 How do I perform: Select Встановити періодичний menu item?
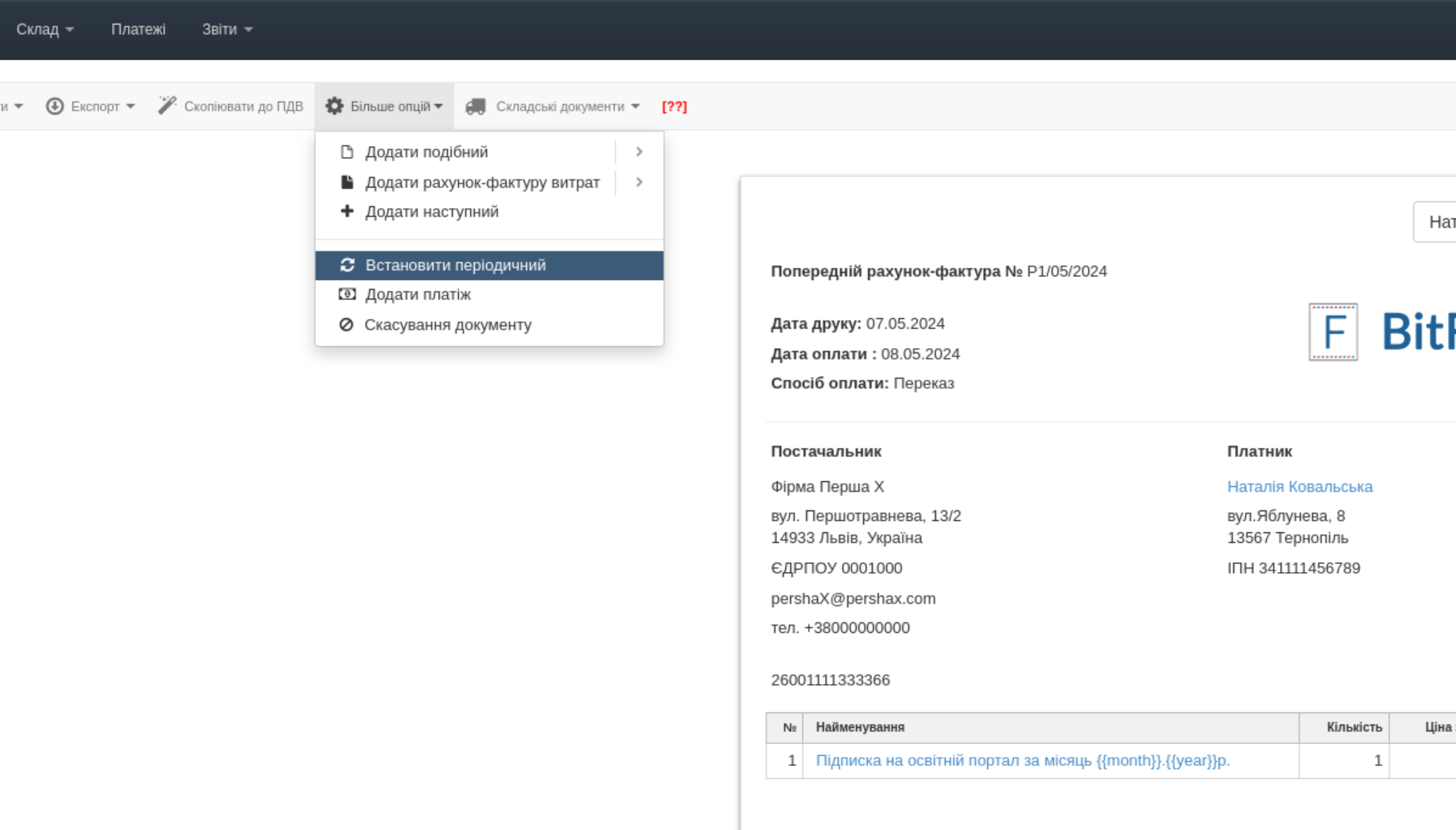point(455,265)
